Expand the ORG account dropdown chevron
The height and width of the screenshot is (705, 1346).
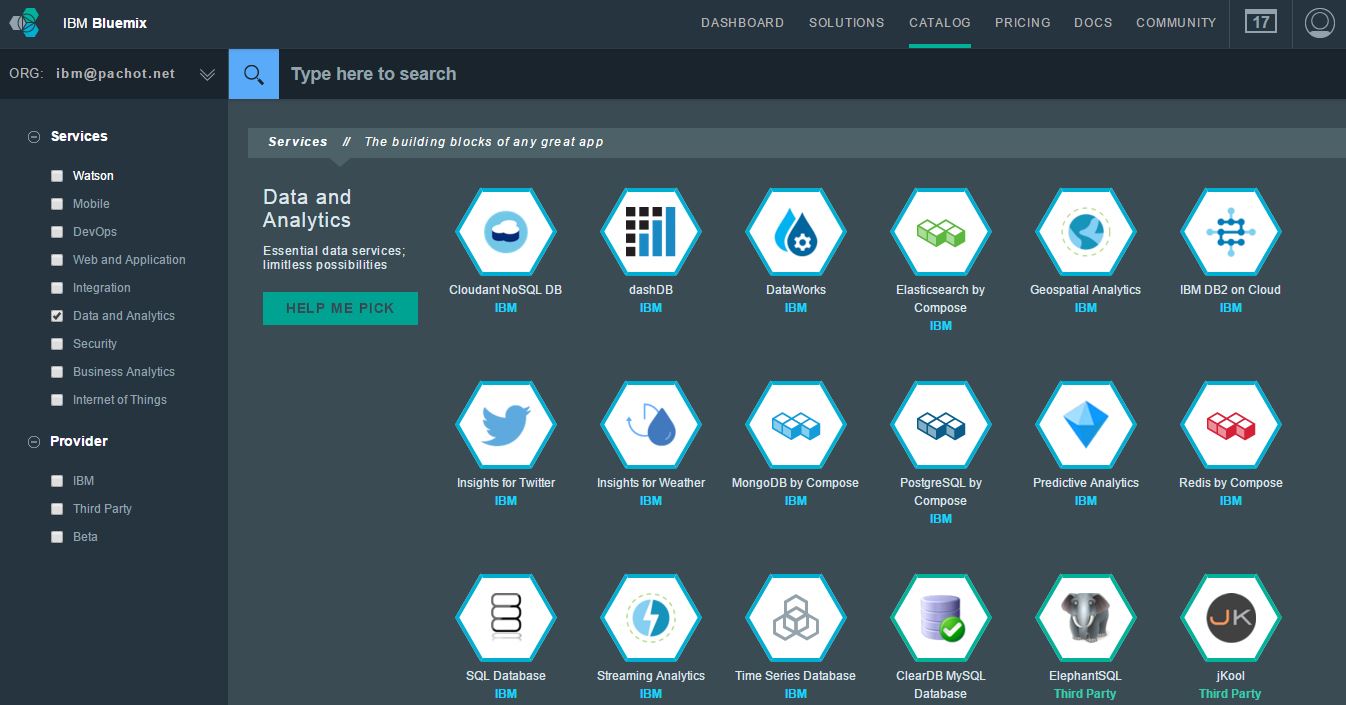(207, 74)
